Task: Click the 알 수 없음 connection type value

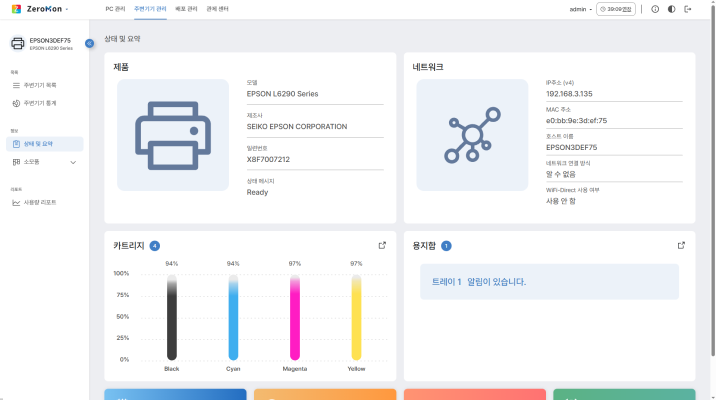Action: [x=561, y=174]
